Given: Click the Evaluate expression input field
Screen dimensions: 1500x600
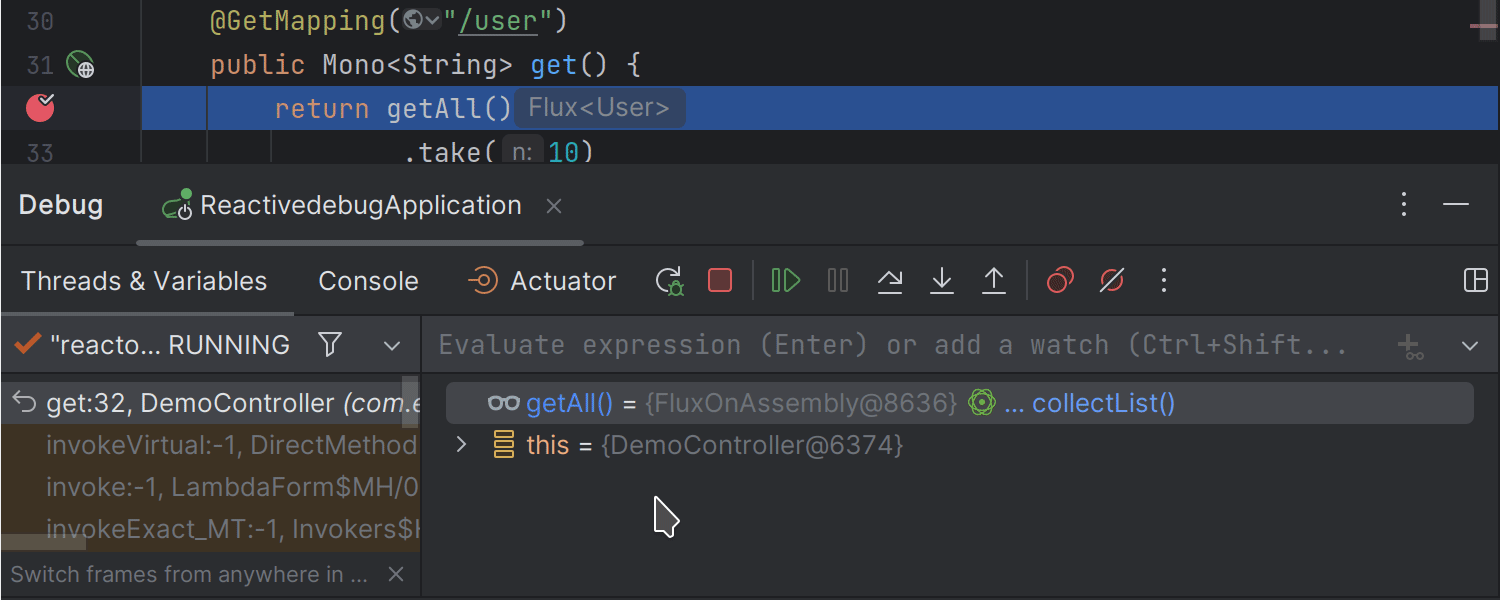Looking at the screenshot, I should point(893,345).
